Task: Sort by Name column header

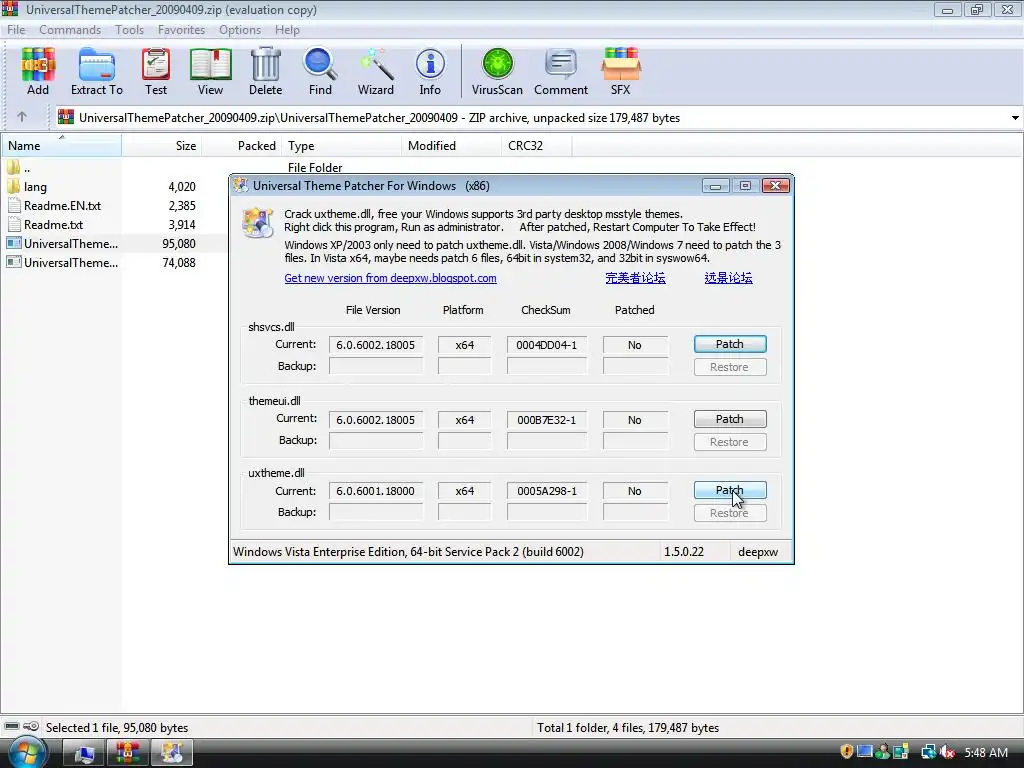Action: [x=61, y=146]
